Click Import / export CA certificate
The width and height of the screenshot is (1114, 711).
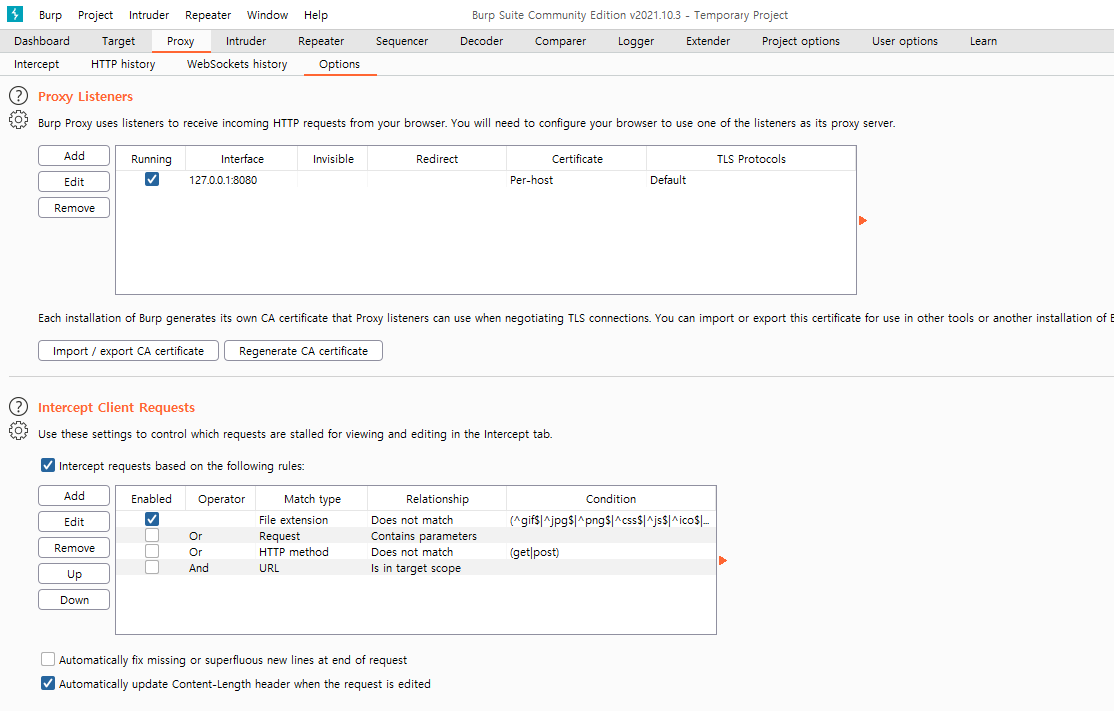pos(129,351)
